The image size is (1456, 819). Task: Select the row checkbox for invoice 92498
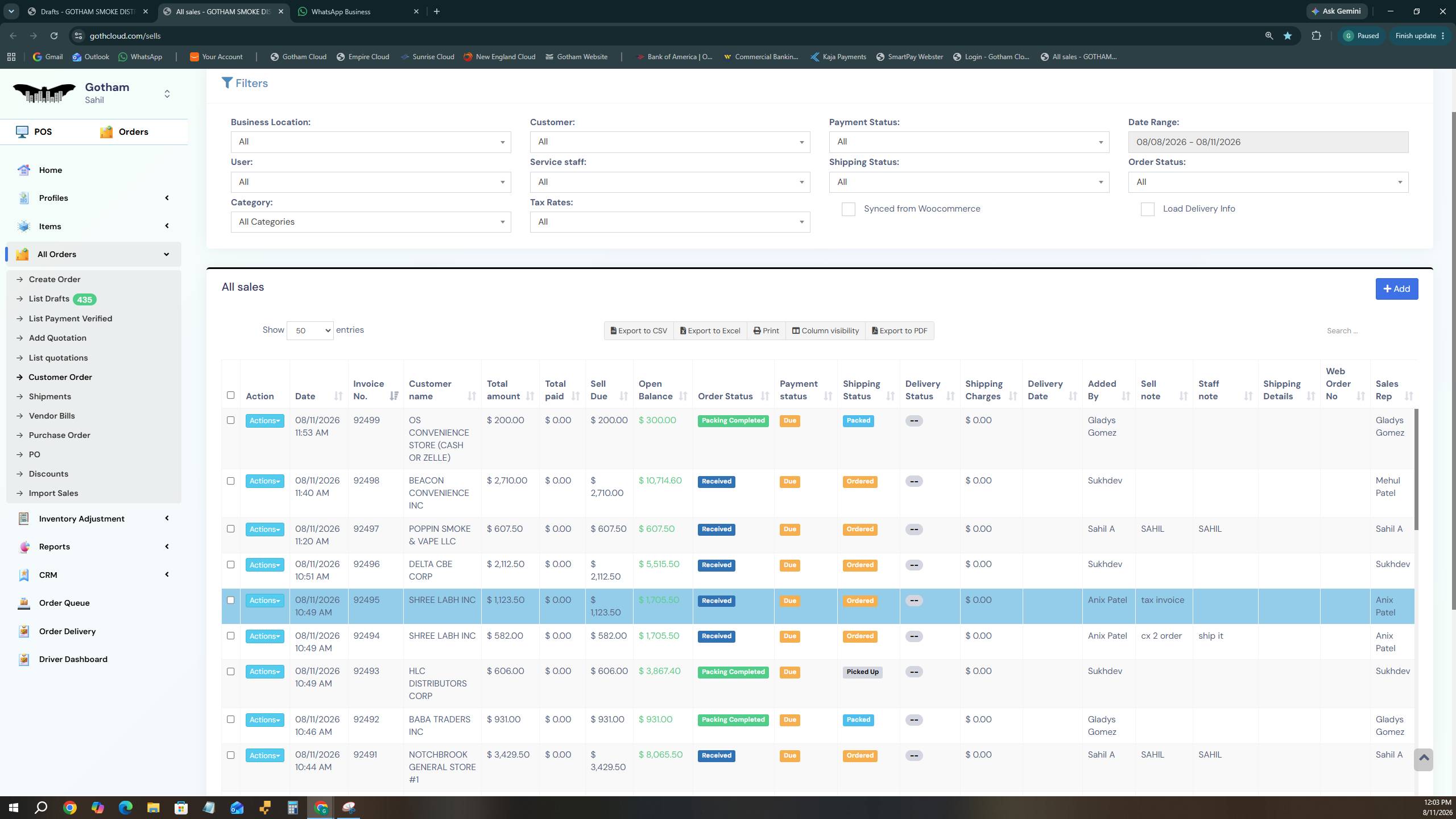pyautogui.click(x=230, y=481)
